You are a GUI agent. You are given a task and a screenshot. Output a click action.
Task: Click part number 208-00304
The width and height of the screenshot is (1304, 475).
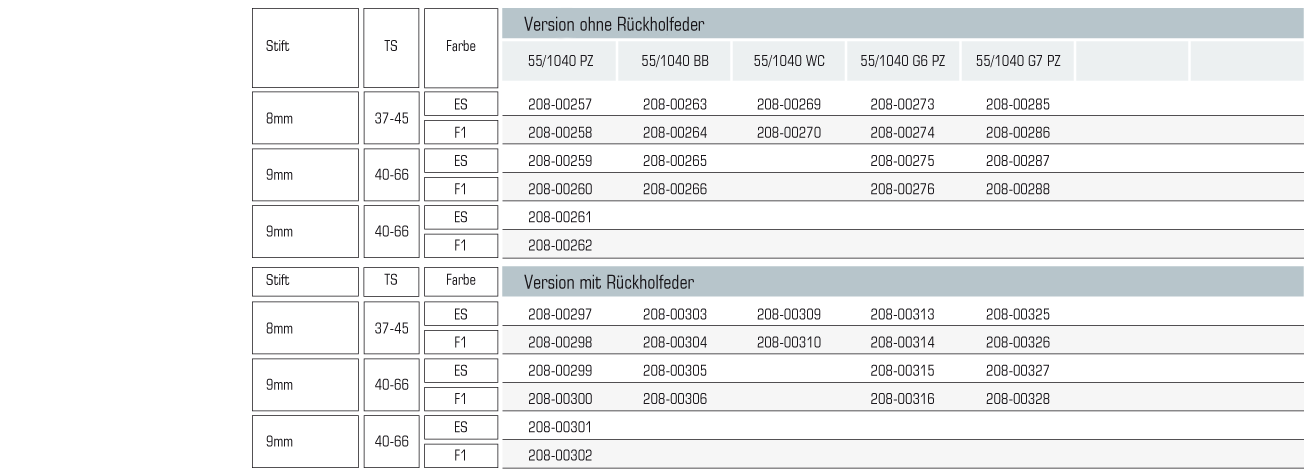[675, 343]
